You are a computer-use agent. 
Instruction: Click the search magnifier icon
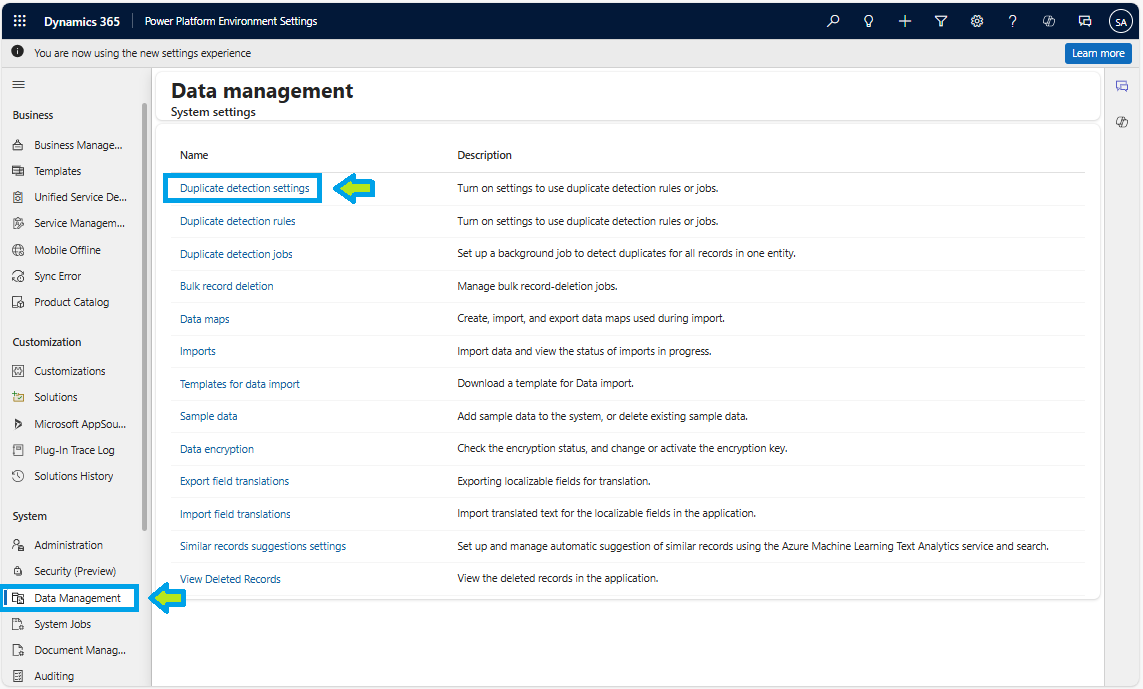833,21
